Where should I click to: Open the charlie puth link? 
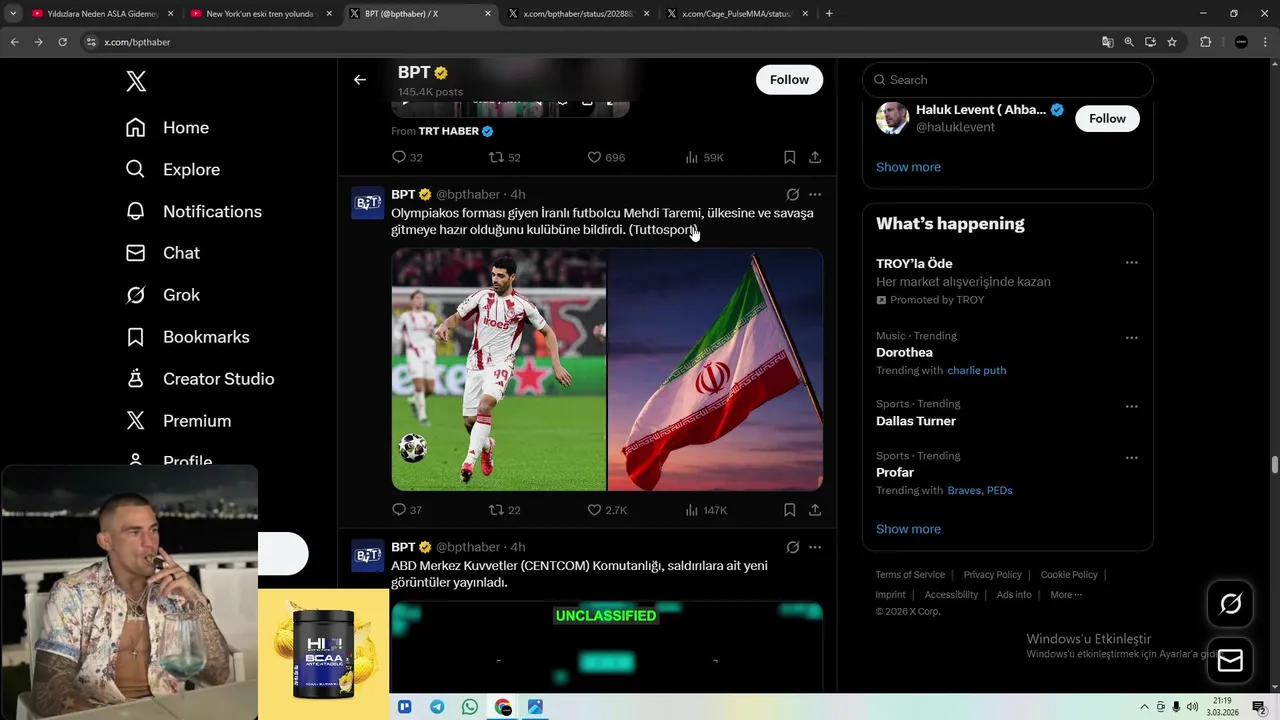(x=977, y=371)
